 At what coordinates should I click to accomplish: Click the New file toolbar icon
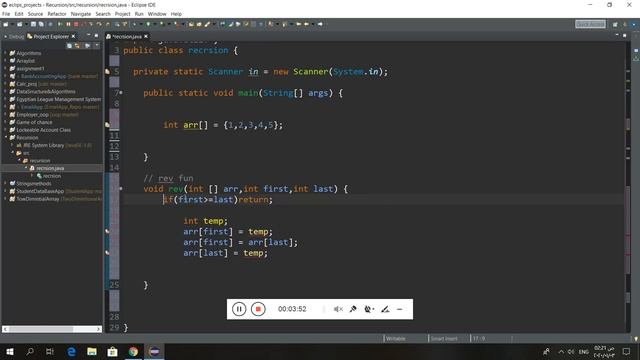pyautogui.click(x=6, y=24)
